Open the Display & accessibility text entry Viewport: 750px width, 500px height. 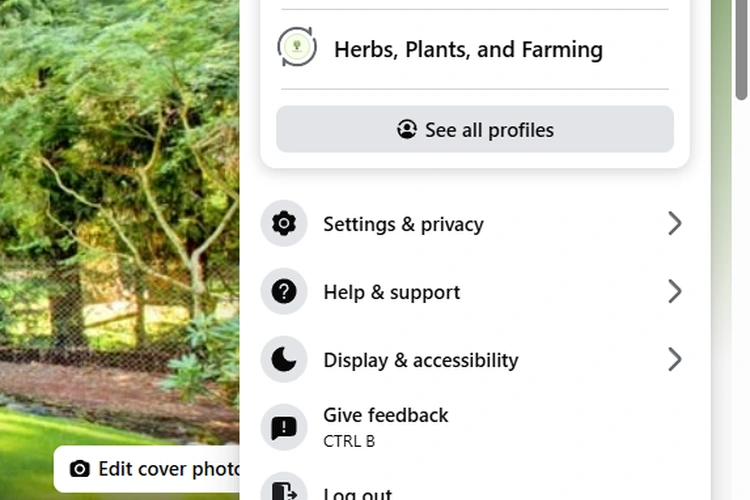(x=420, y=360)
